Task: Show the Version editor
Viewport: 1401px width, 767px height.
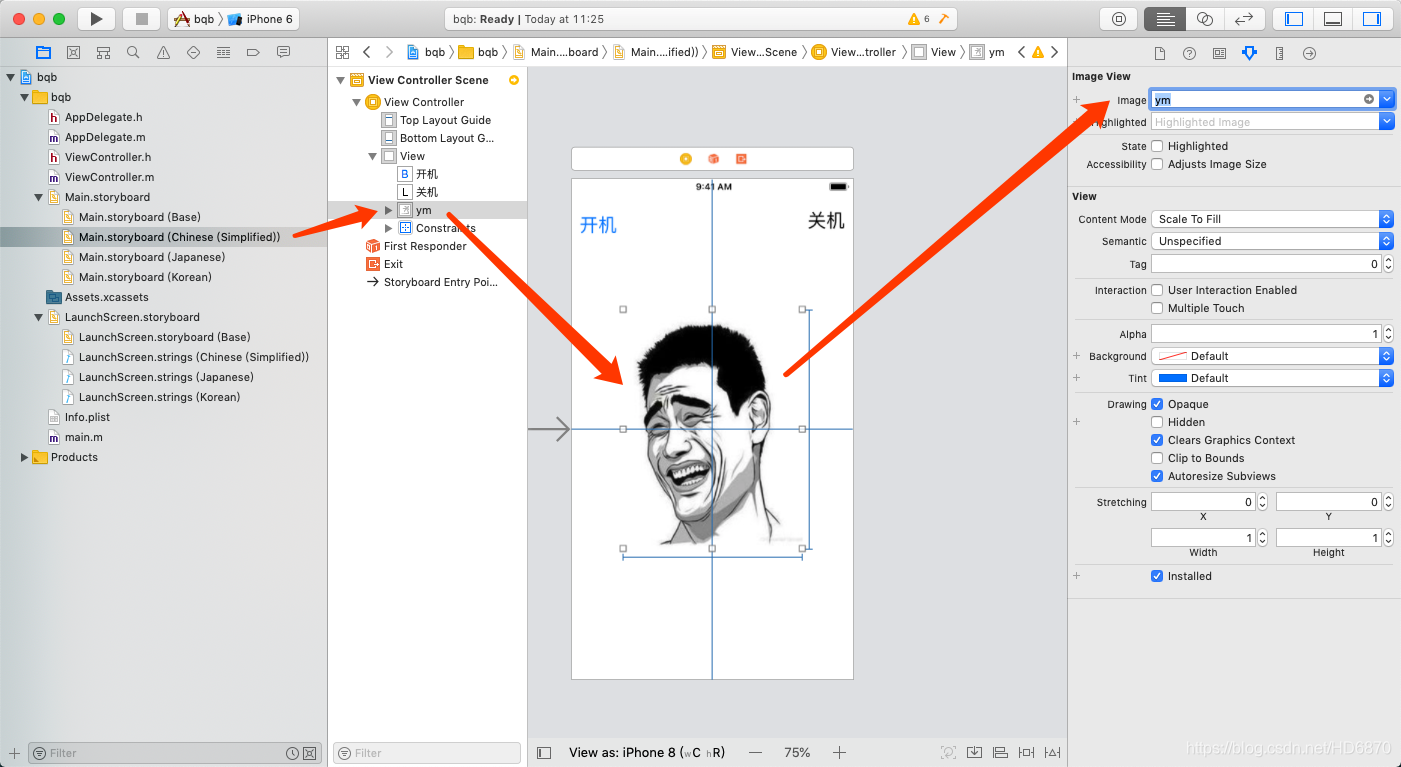Action: click(1244, 18)
